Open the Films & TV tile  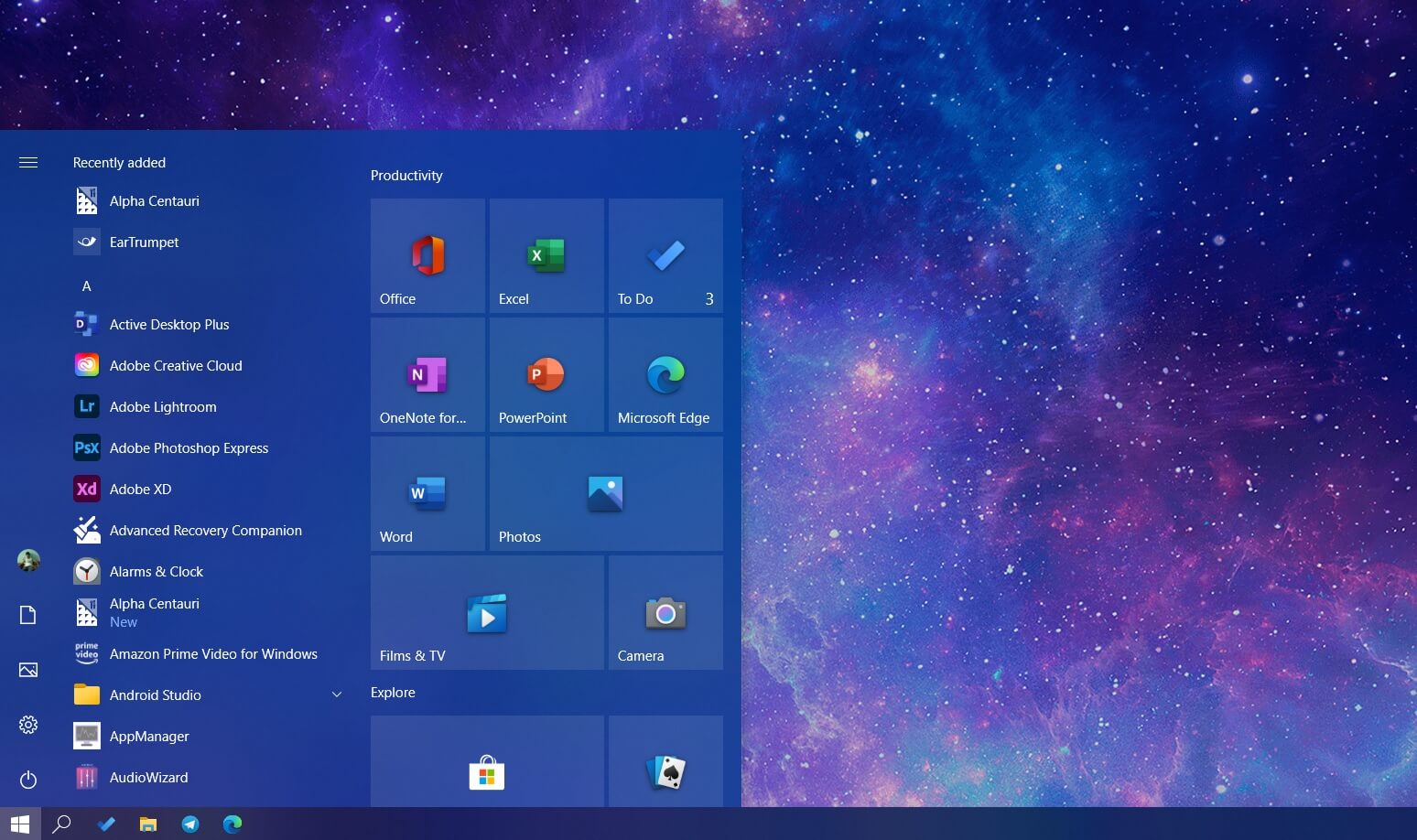pos(487,612)
